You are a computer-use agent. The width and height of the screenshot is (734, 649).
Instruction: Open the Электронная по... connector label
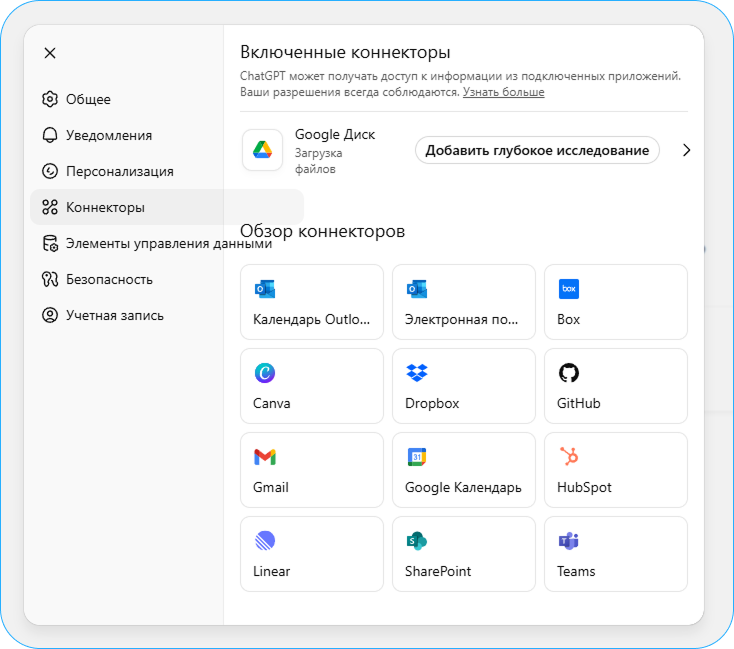click(462, 320)
